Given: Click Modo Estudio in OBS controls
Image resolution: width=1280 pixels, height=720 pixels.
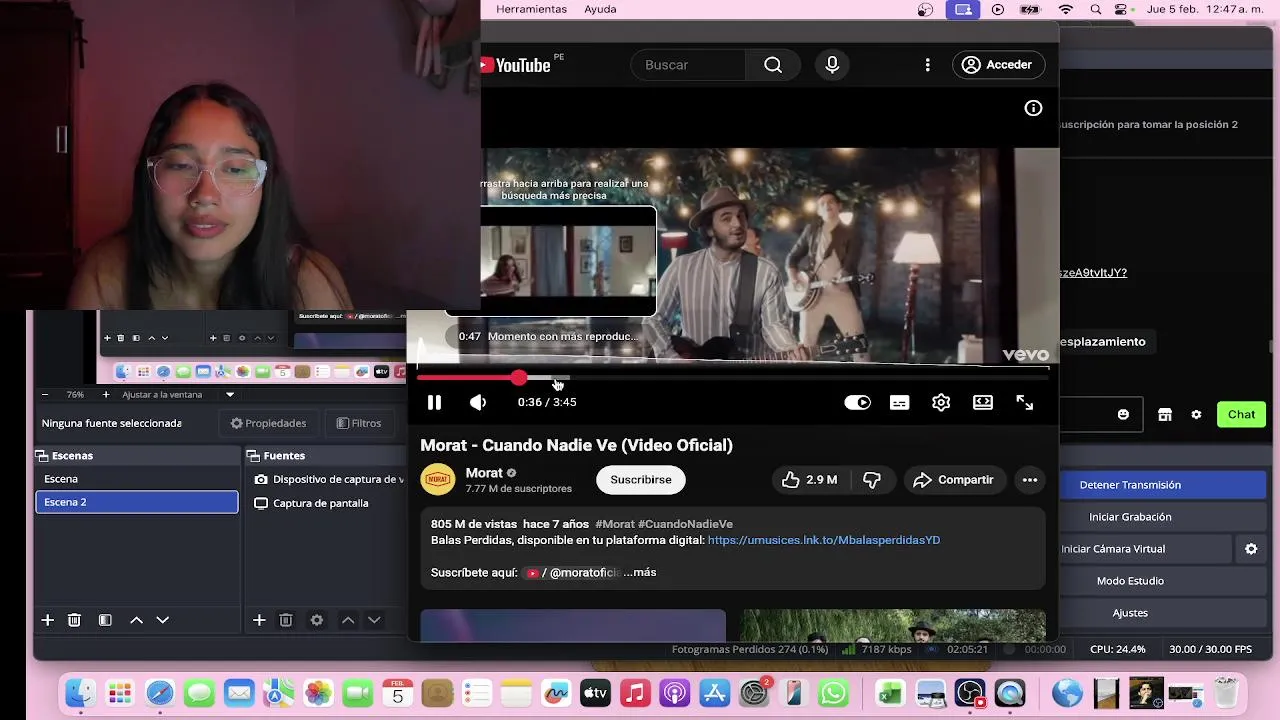Looking at the screenshot, I should coord(1130,581).
